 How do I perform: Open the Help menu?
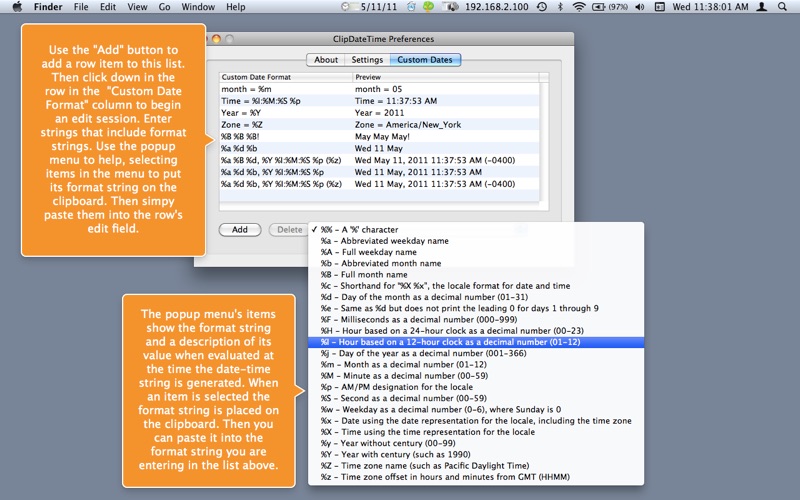coord(236,7)
